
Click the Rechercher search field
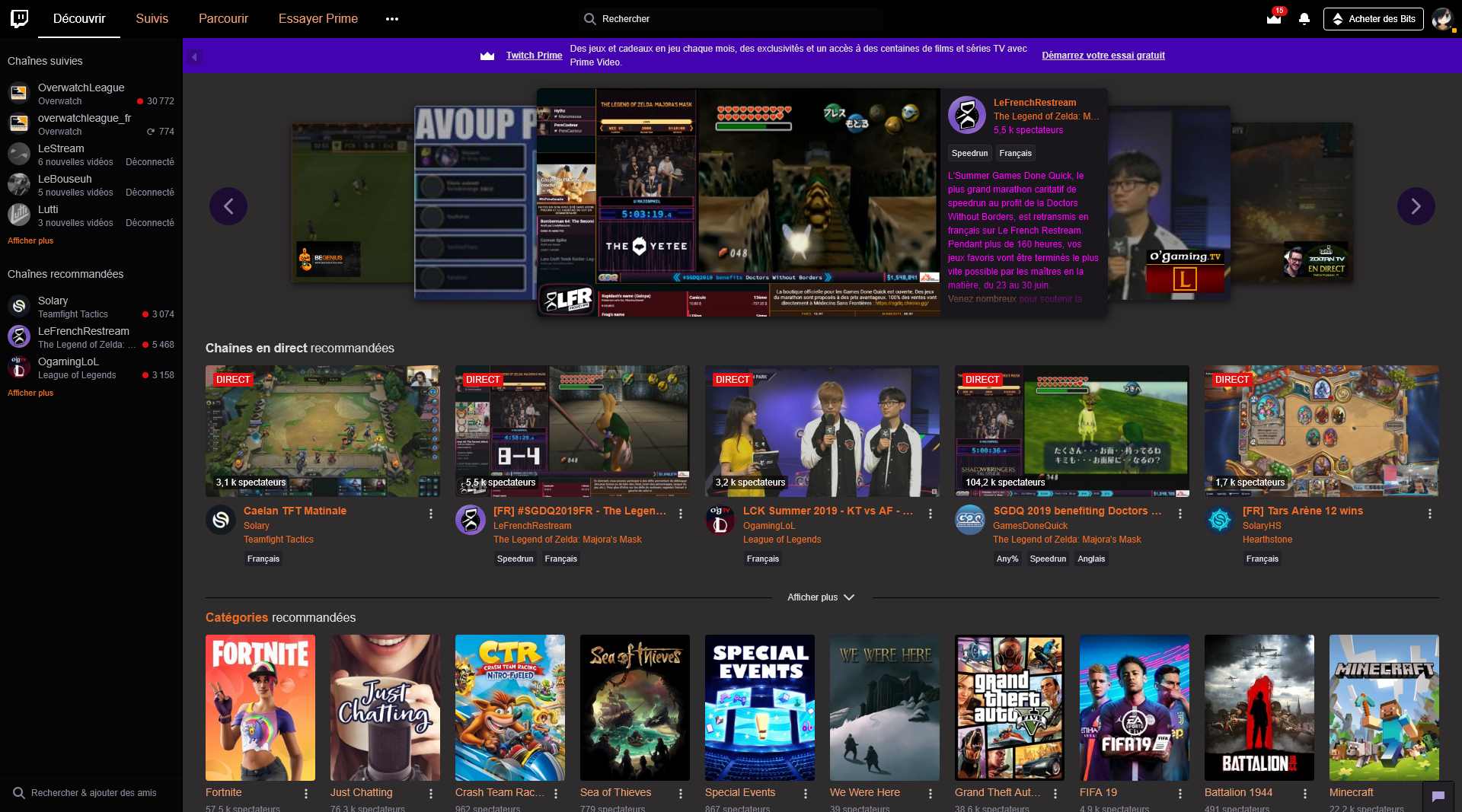click(731, 19)
